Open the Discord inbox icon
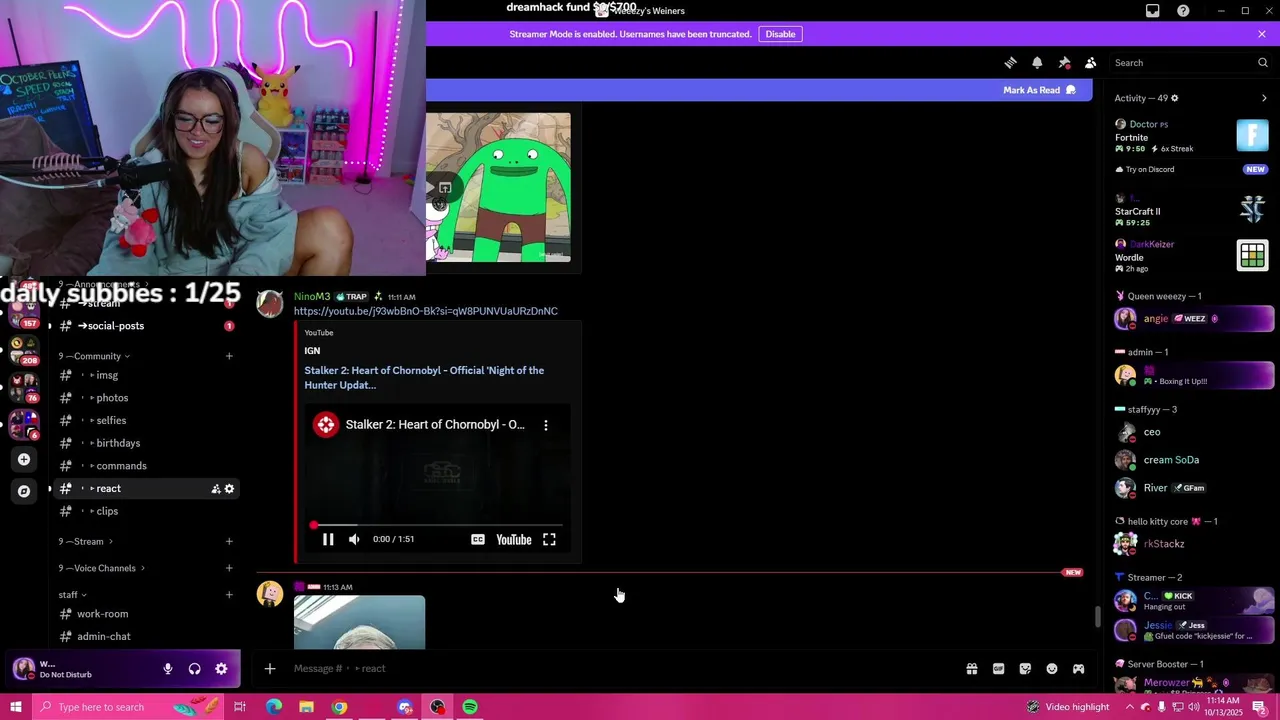Screen dimensions: 1280x720 [1153, 10]
